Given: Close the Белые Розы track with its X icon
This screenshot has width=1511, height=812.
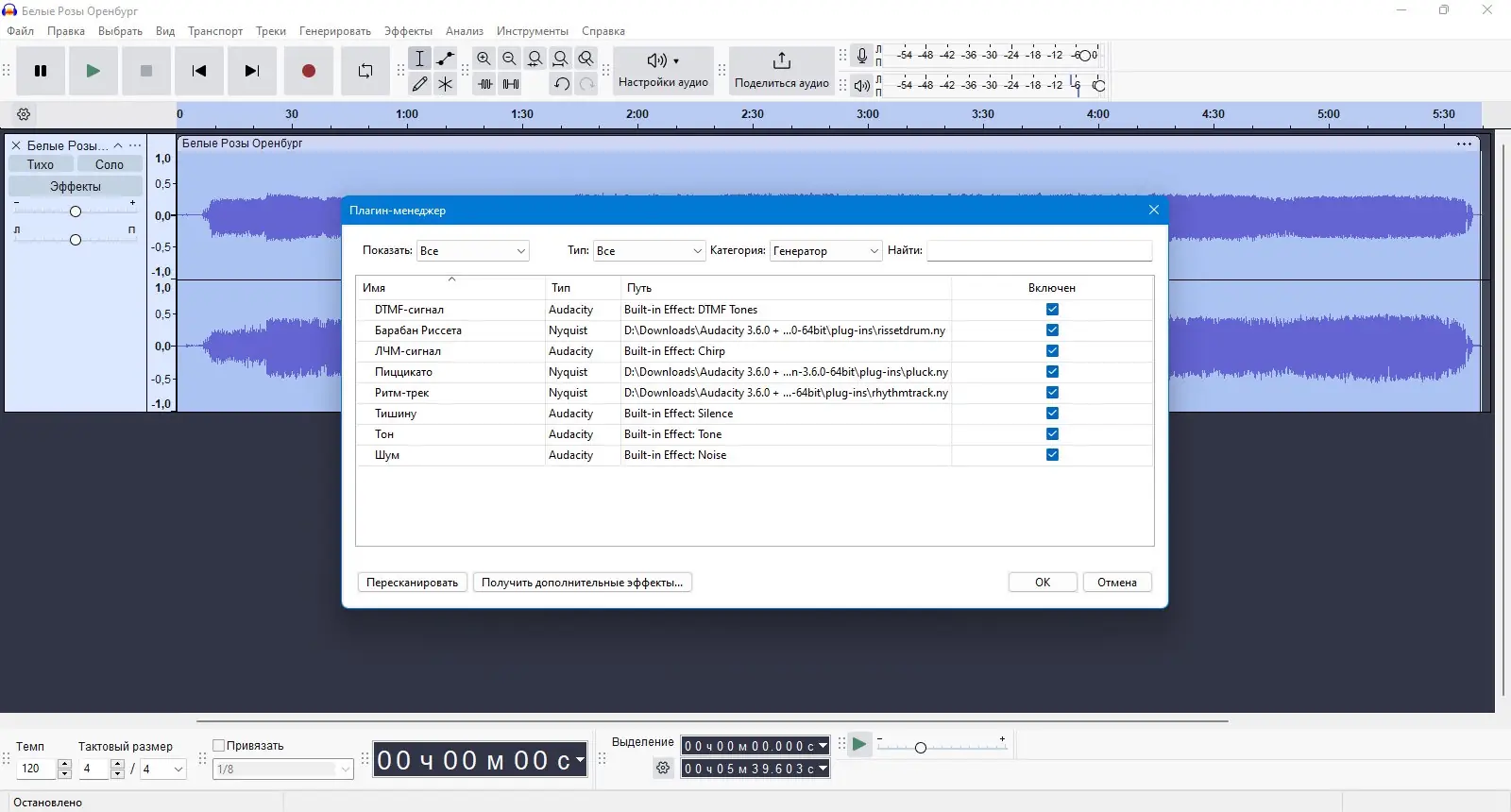Looking at the screenshot, I should click(16, 145).
